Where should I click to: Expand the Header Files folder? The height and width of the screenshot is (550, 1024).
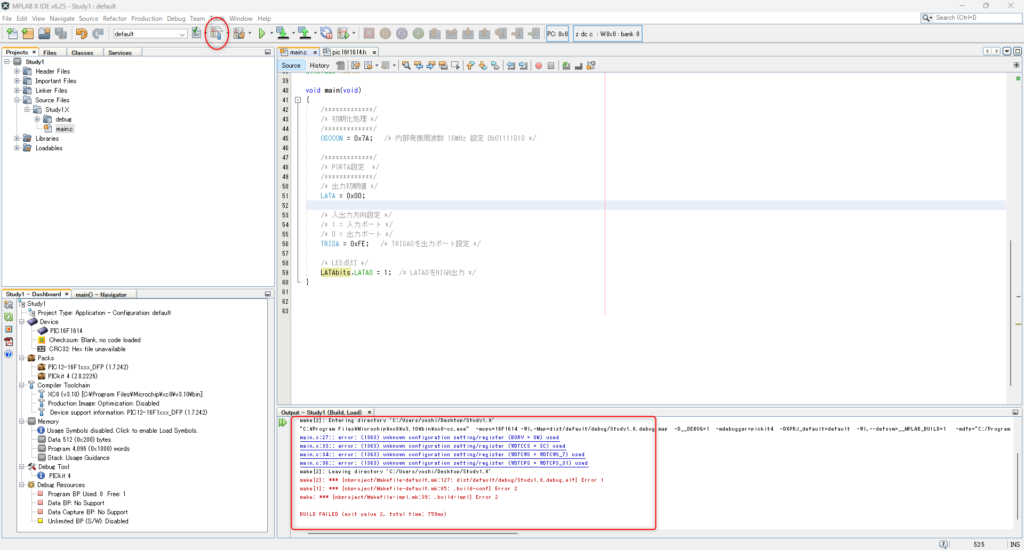click(17, 71)
